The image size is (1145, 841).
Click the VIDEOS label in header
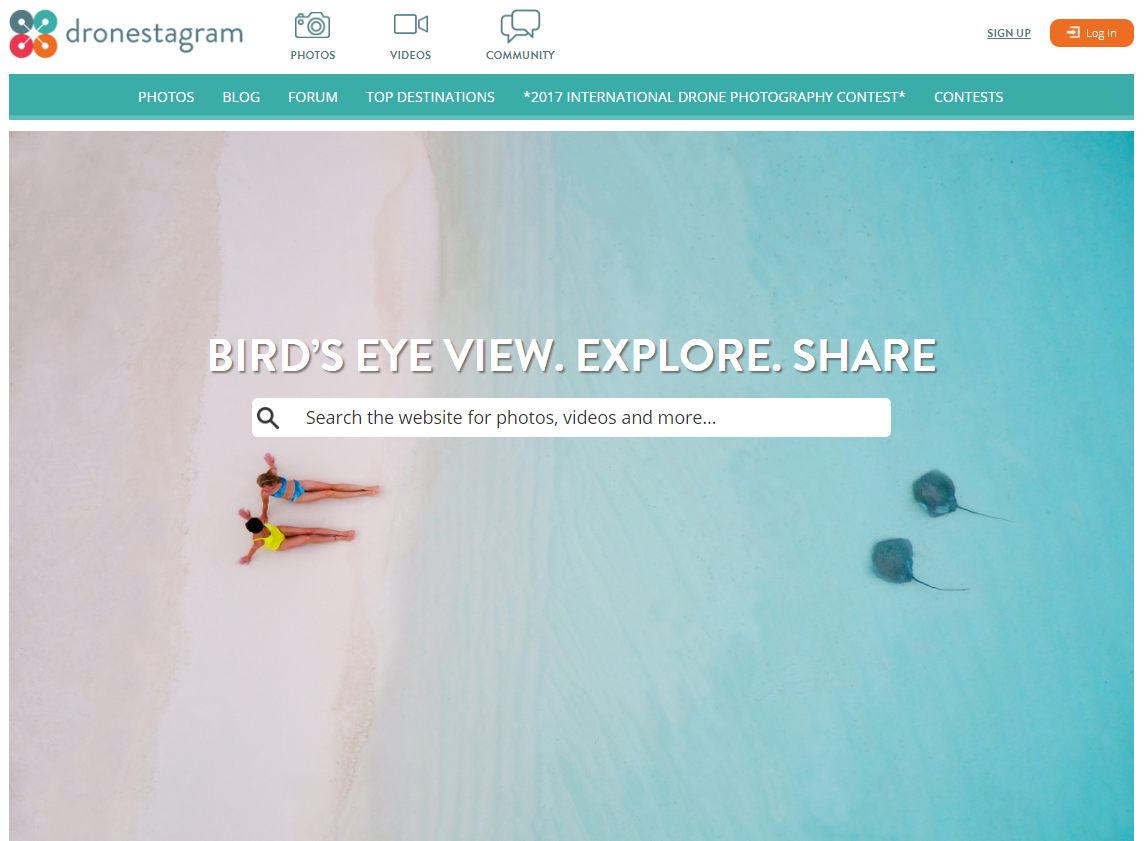[x=410, y=55]
